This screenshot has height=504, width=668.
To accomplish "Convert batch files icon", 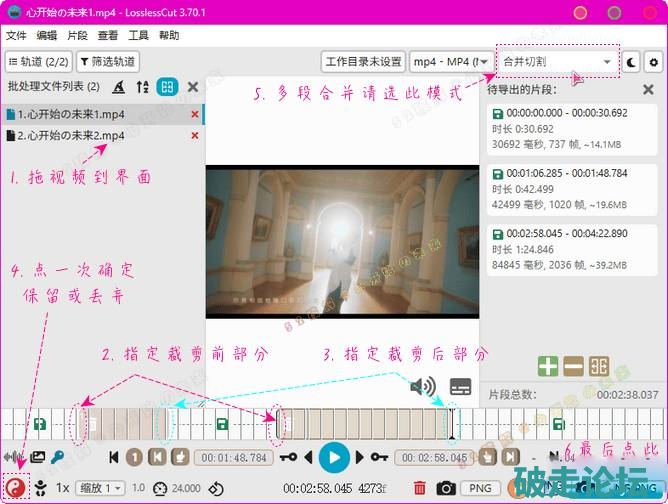I will 119,87.
